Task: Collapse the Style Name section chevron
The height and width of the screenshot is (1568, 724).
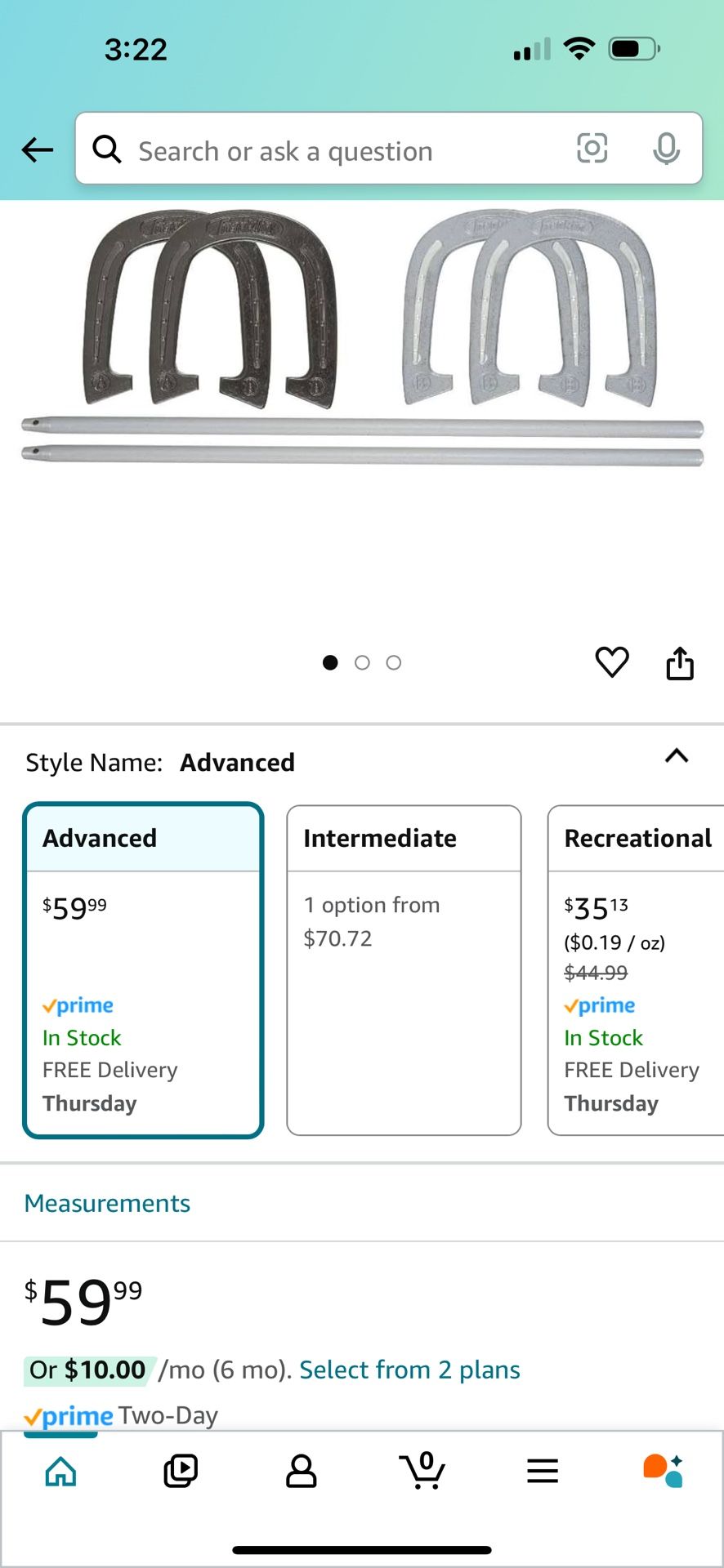Action: point(677,756)
